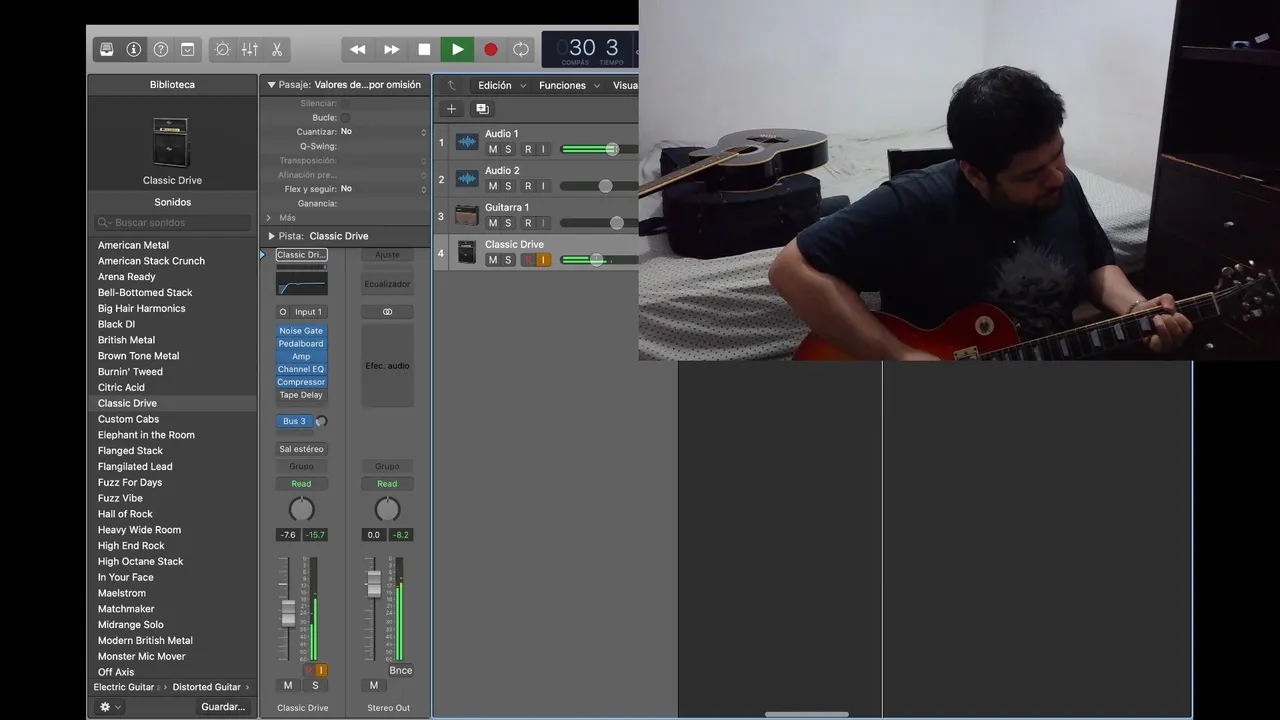The width and height of the screenshot is (1280, 720).
Task: Click the duplicate track icon
Action: tap(482, 109)
